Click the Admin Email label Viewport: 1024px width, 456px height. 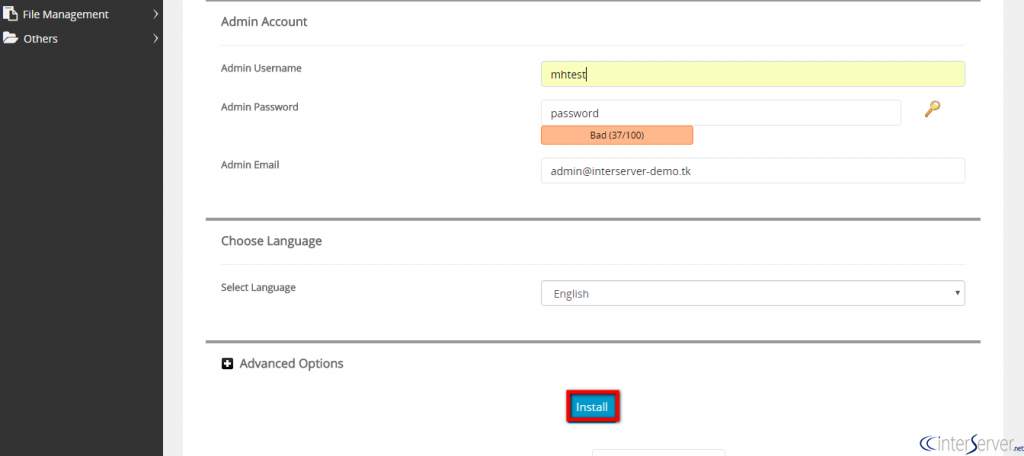tap(250, 165)
